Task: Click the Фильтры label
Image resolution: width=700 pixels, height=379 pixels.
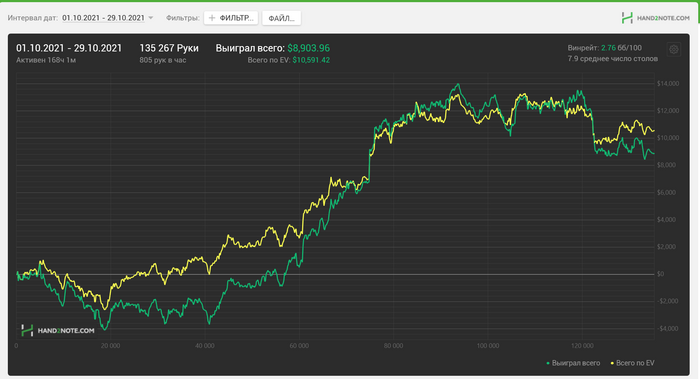Action: (x=183, y=18)
